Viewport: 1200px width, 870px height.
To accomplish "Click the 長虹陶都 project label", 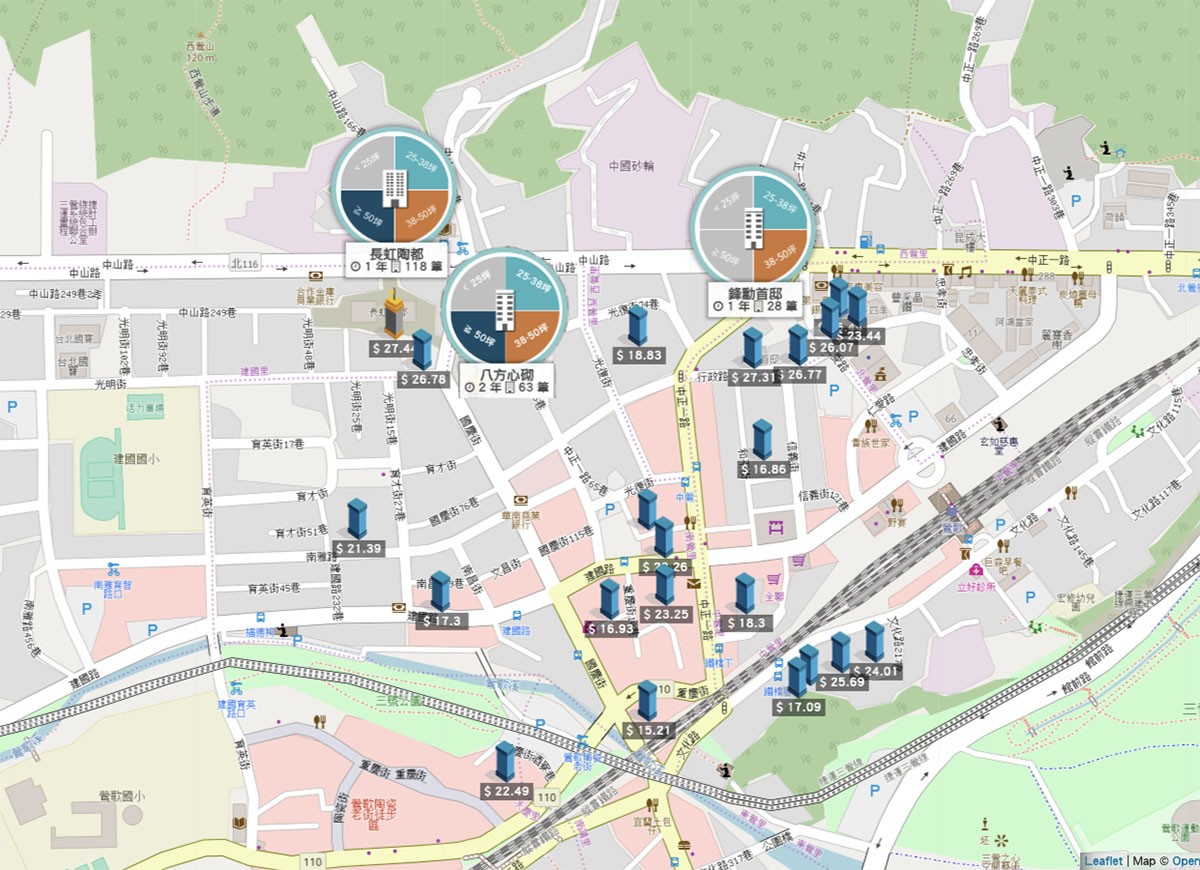I will [399, 260].
